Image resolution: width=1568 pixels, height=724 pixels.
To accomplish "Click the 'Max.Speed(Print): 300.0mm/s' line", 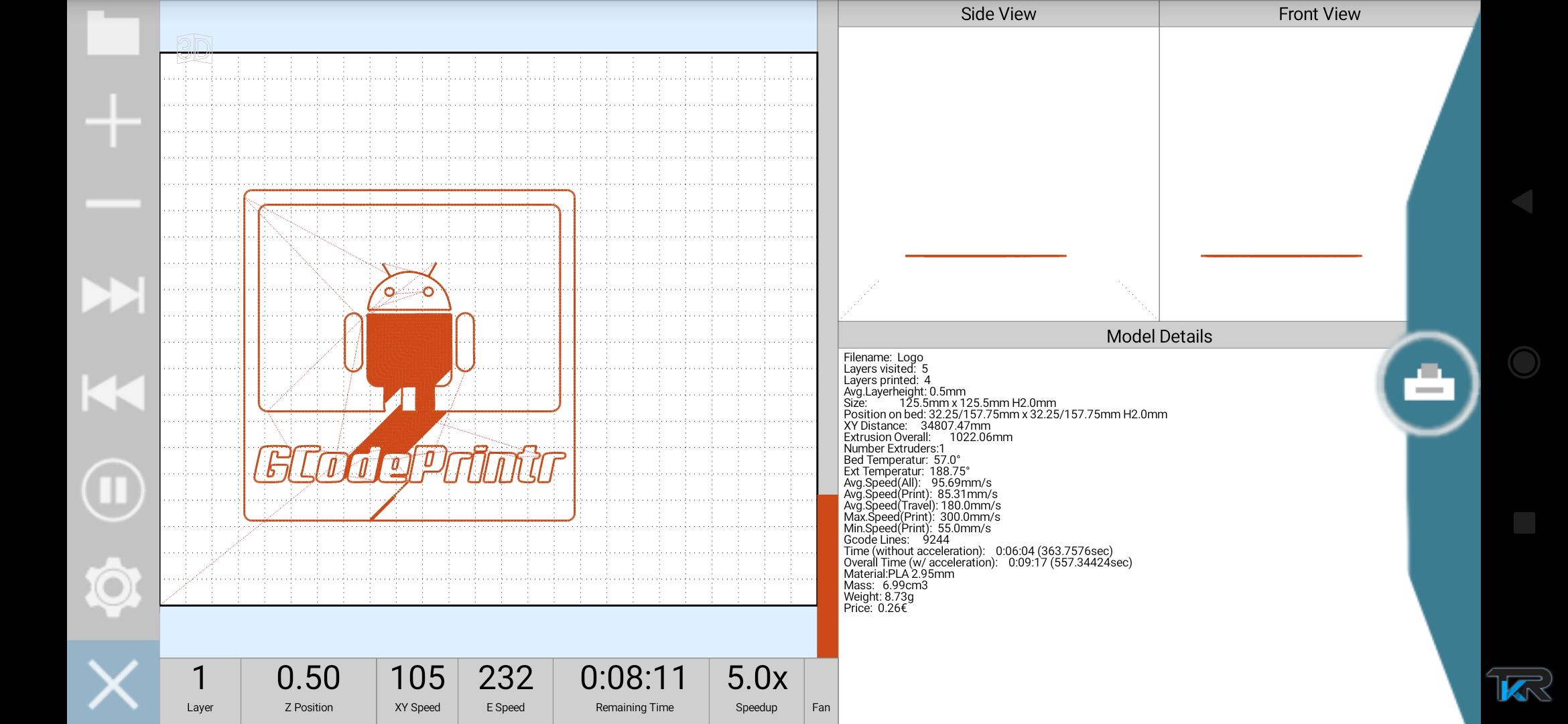I will (922, 517).
